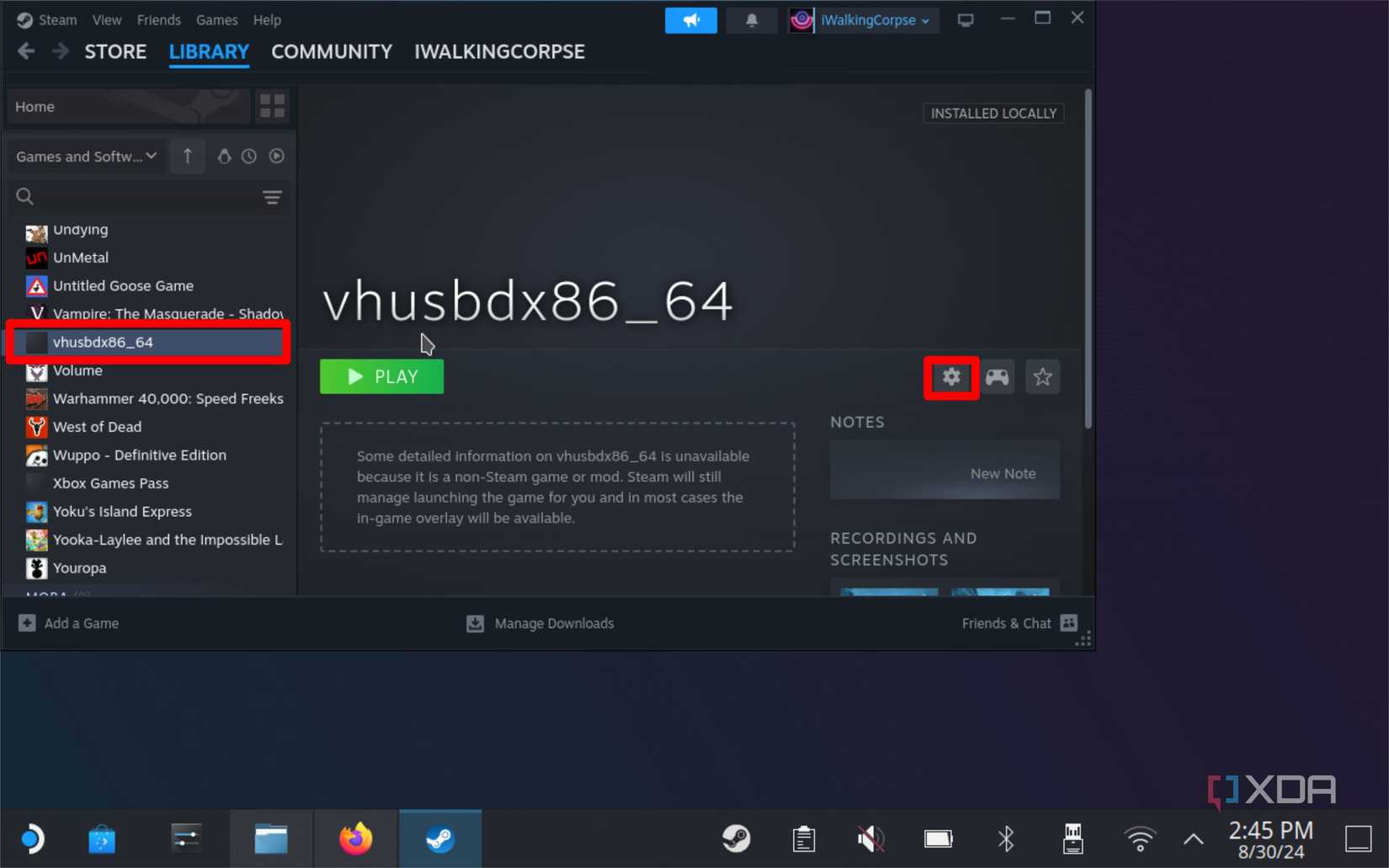This screenshot has width=1389, height=868.
Task: Toggle Bluetooth from the taskbar
Action: pyautogui.click(x=1005, y=838)
